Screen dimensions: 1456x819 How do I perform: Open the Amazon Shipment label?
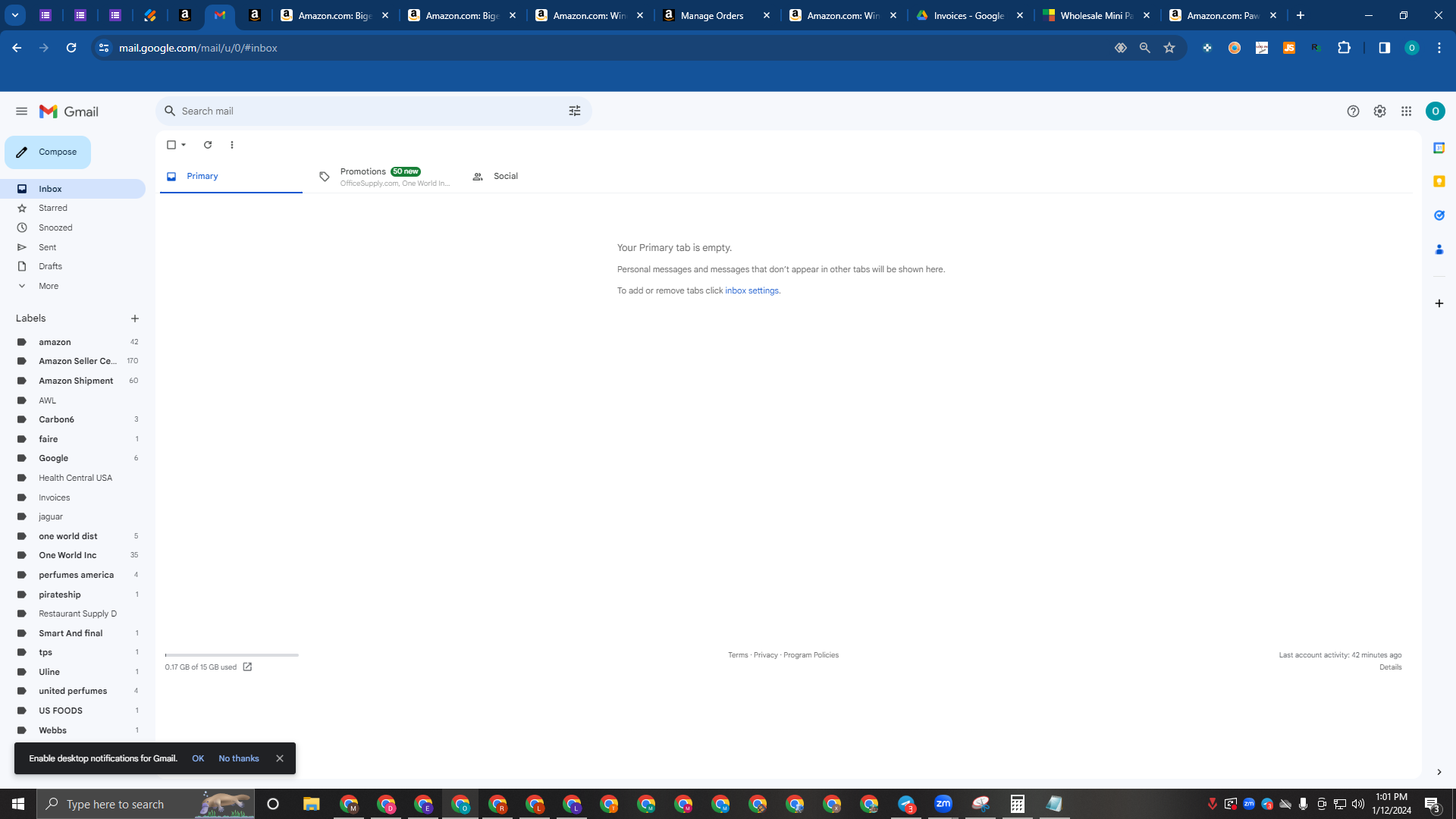[x=73, y=381]
